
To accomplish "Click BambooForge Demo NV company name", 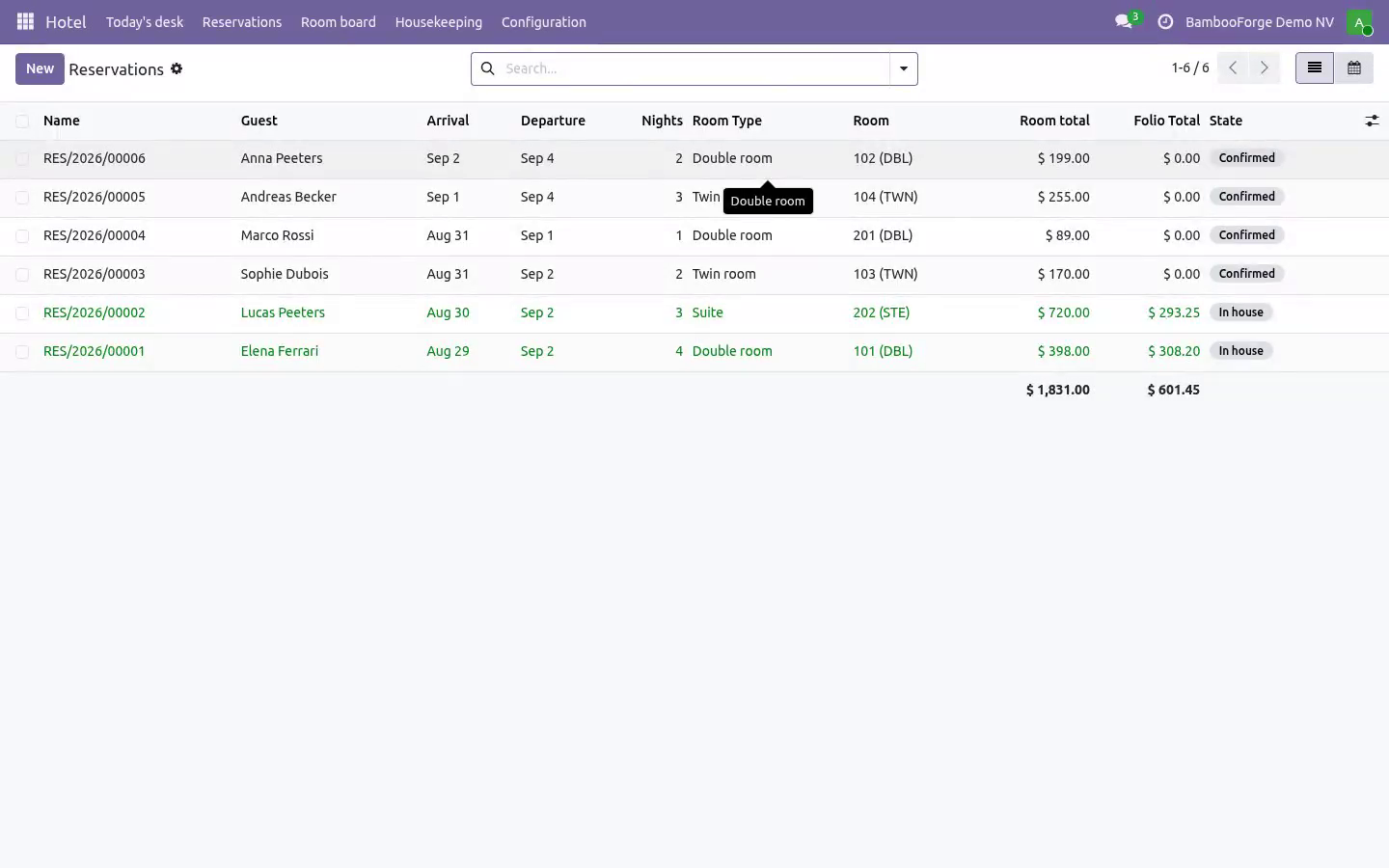I will [x=1259, y=21].
